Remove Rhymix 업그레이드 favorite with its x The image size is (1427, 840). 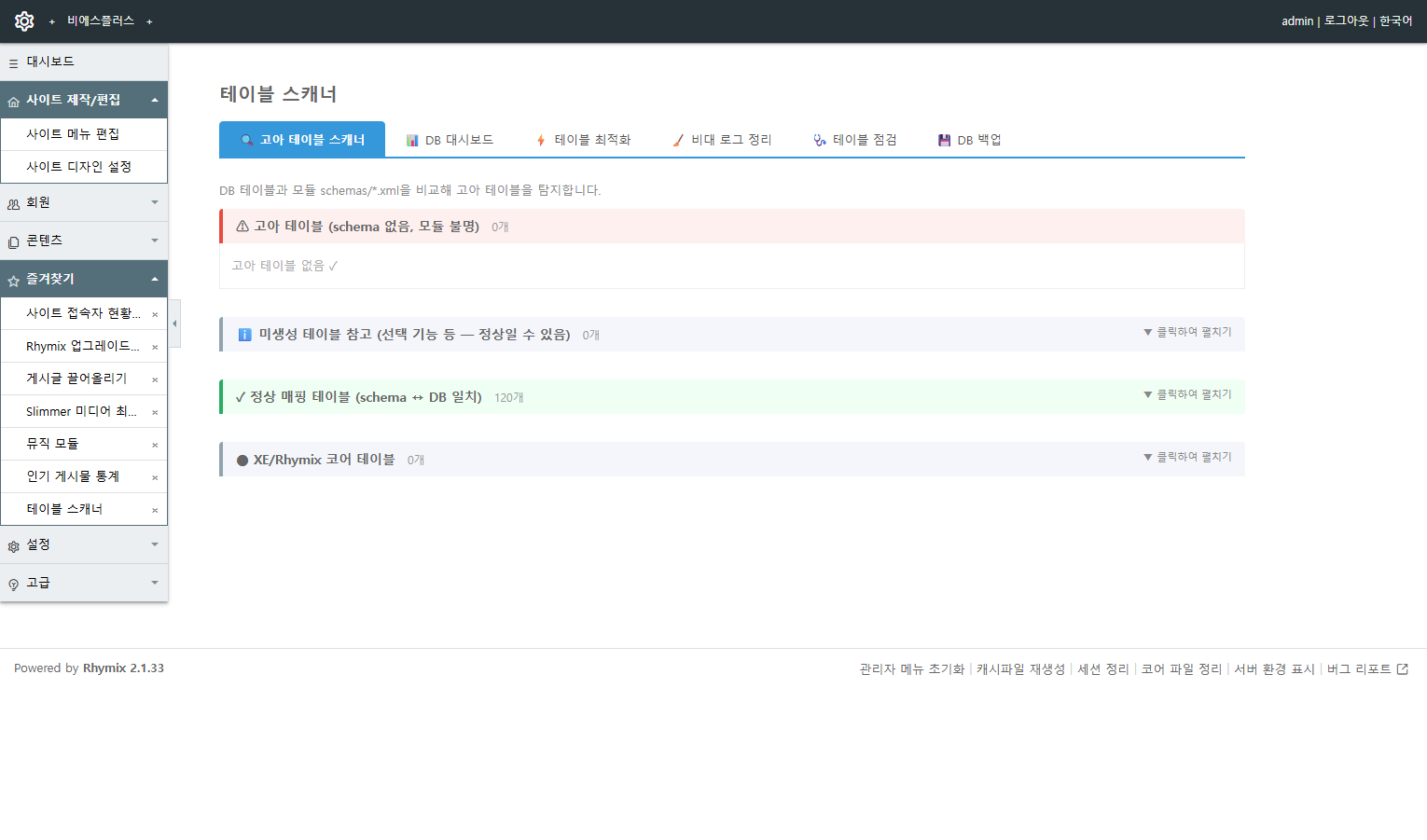(155, 348)
